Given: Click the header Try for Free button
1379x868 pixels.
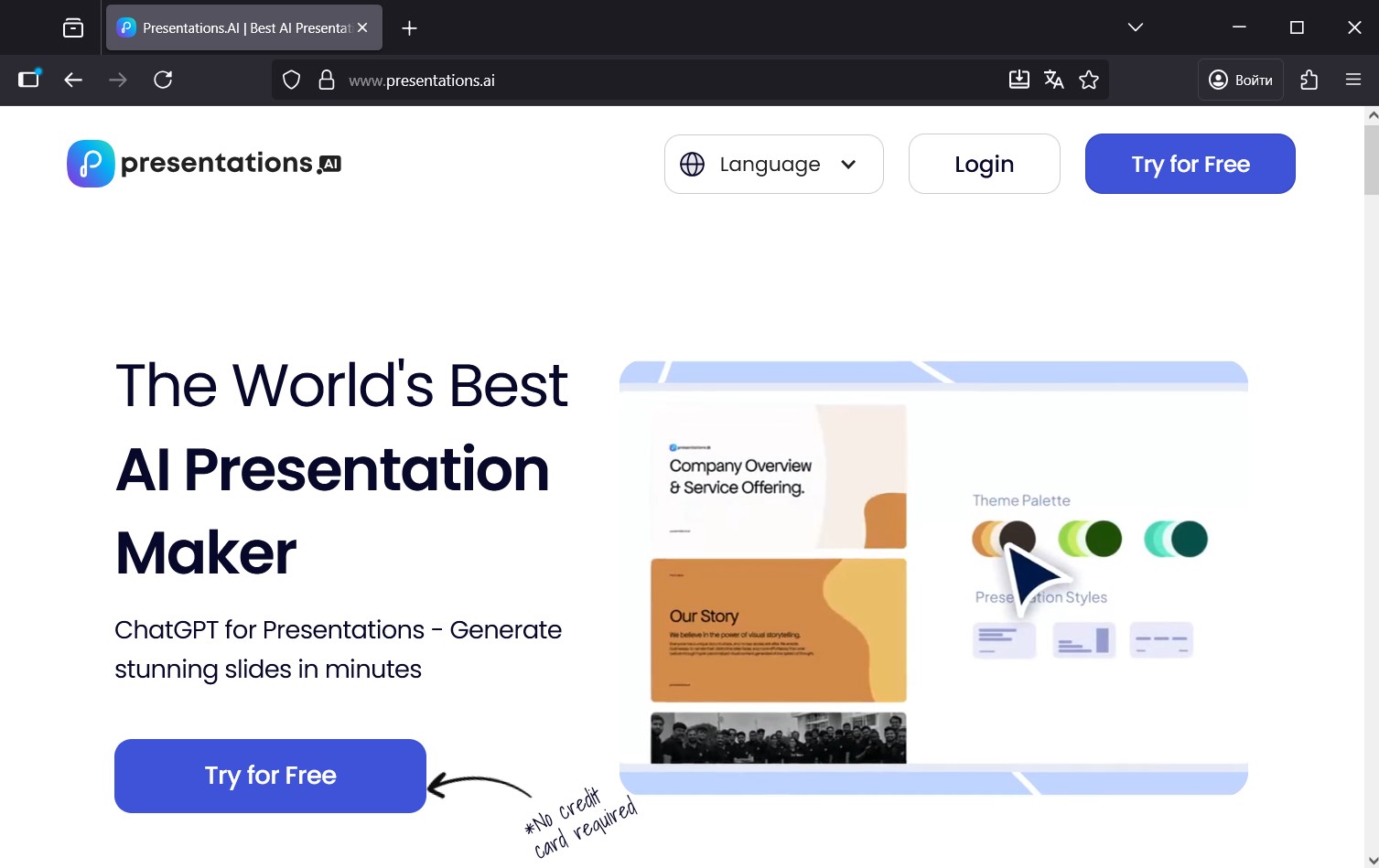Looking at the screenshot, I should coord(1190,165).
